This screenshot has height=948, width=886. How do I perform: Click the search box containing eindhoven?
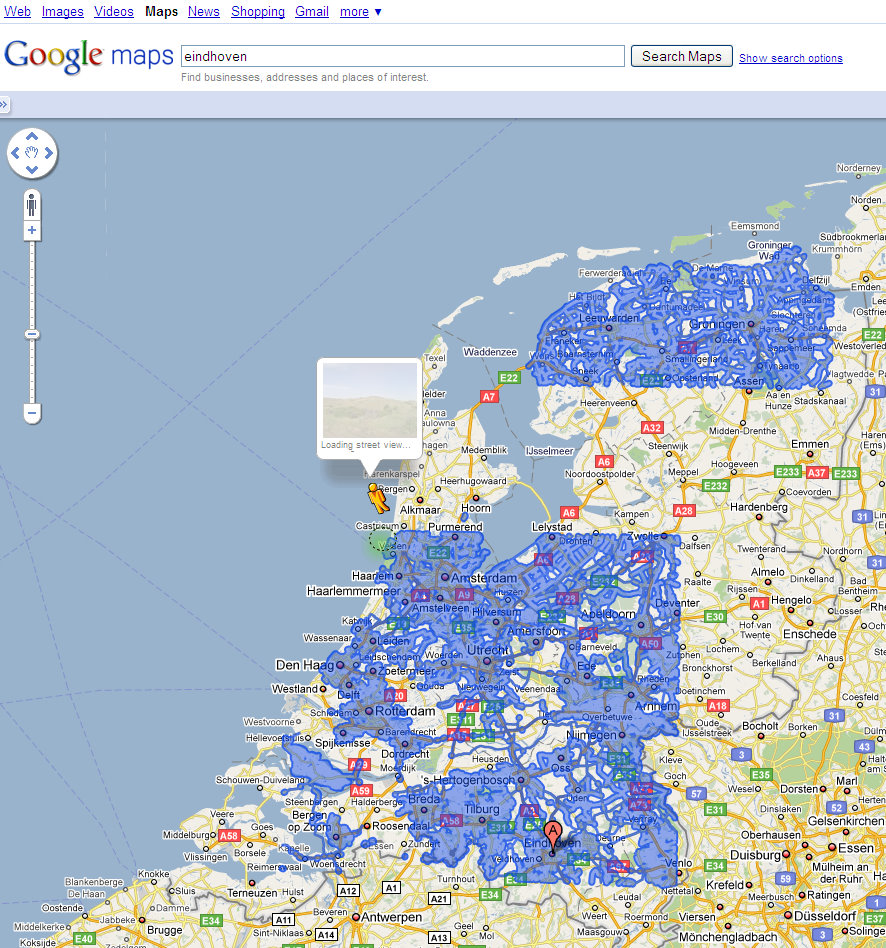pos(403,56)
